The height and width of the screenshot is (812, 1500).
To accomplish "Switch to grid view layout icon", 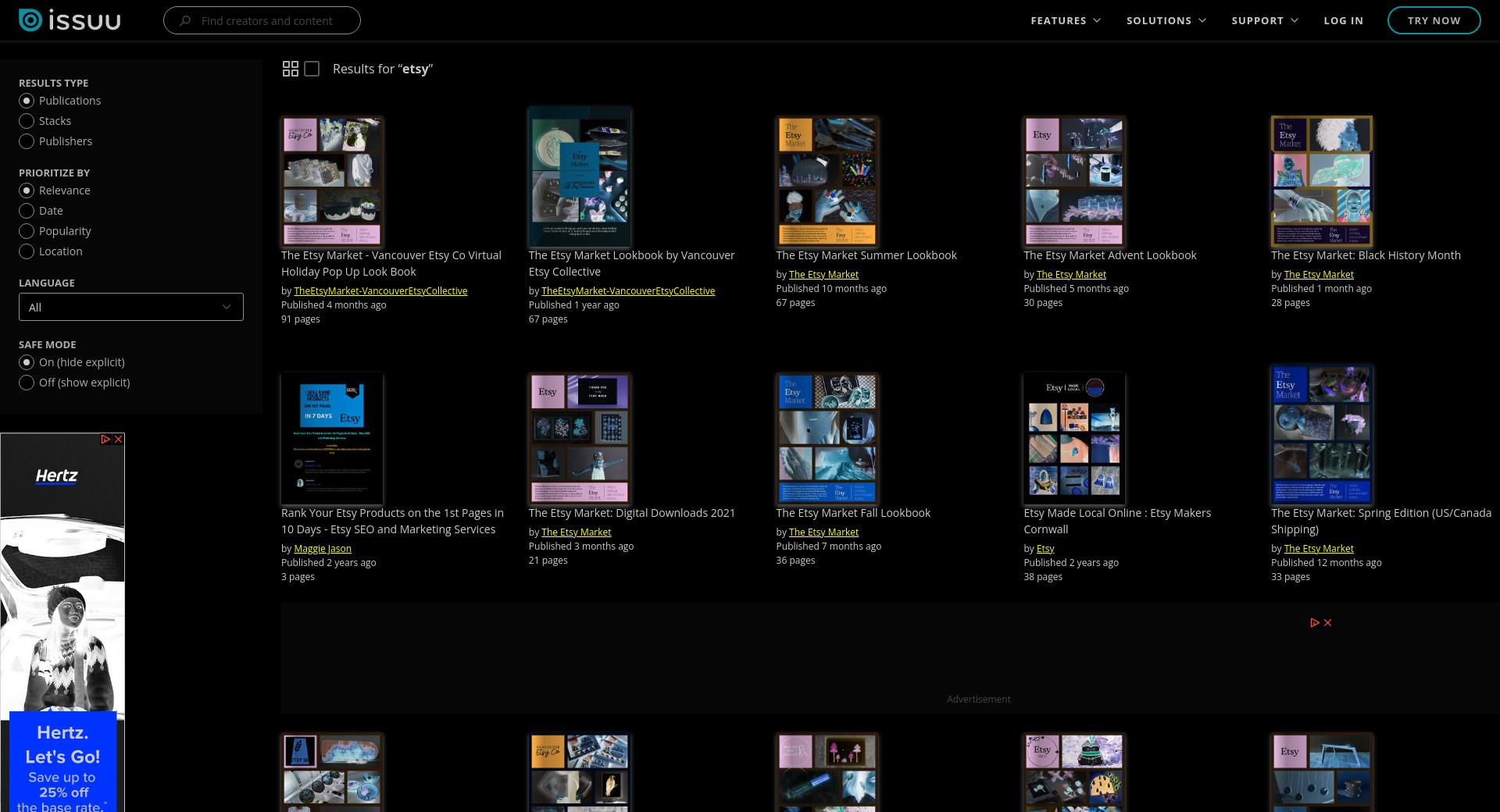I will pos(290,69).
